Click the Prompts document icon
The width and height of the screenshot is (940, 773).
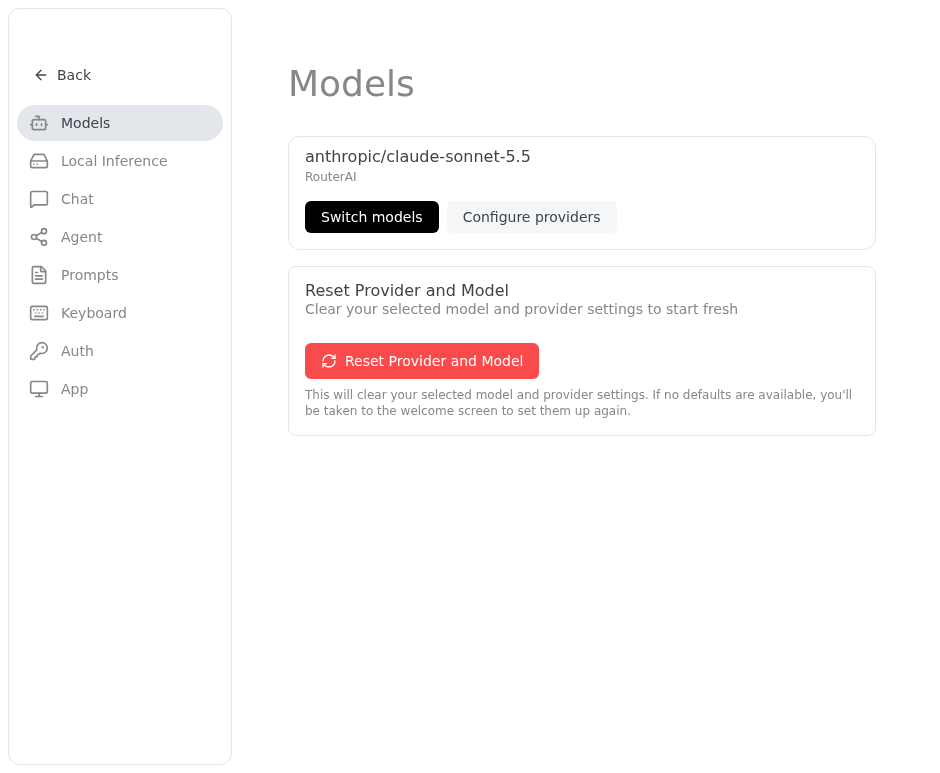tap(39, 275)
